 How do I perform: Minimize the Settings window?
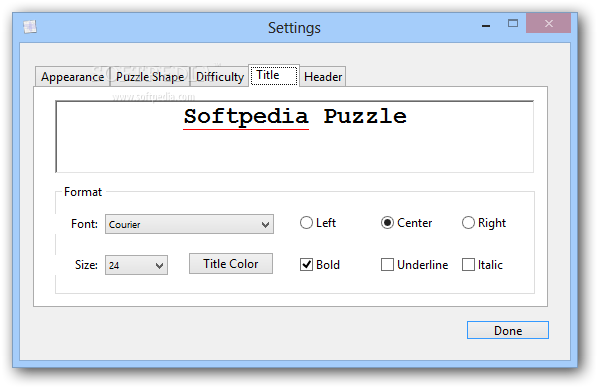pyautogui.click(x=485, y=26)
